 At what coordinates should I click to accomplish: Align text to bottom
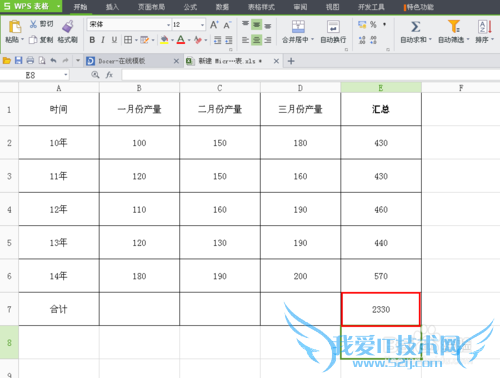(268, 25)
